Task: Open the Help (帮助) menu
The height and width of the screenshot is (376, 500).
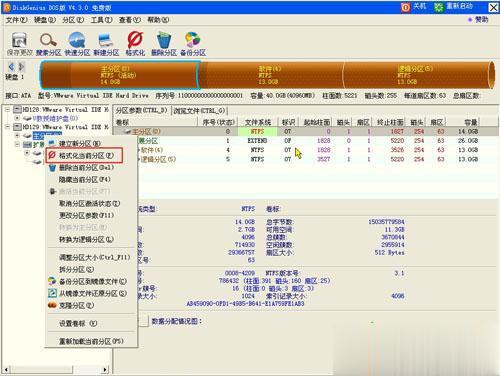Action: tap(158, 20)
